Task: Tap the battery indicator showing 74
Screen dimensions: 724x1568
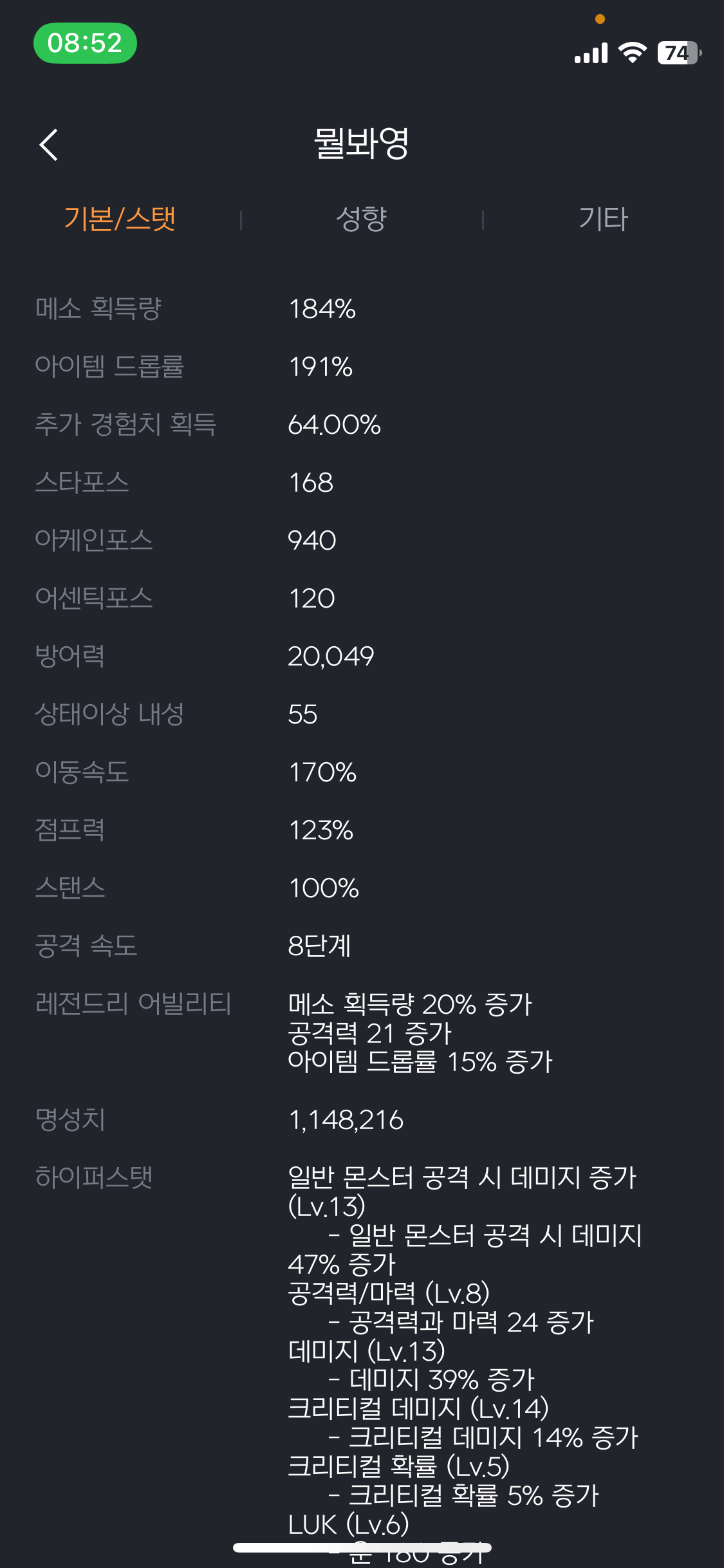Action: pyautogui.click(x=679, y=53)
